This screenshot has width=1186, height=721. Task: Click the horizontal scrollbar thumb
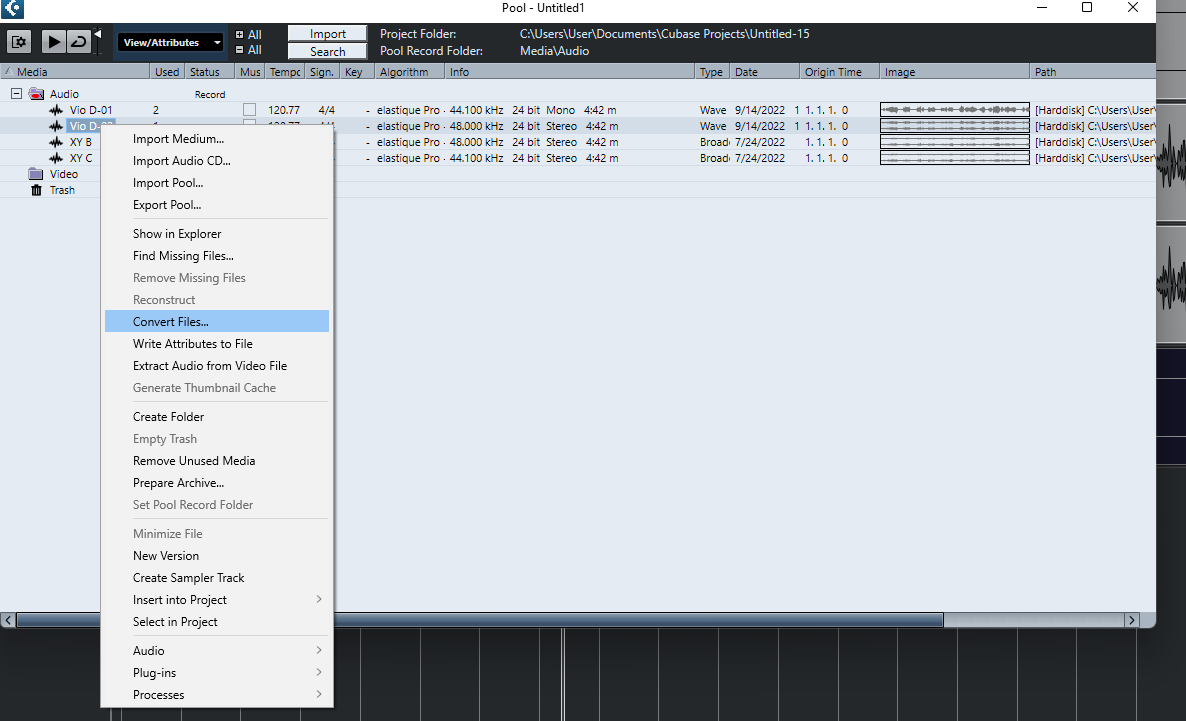point(480,620)
